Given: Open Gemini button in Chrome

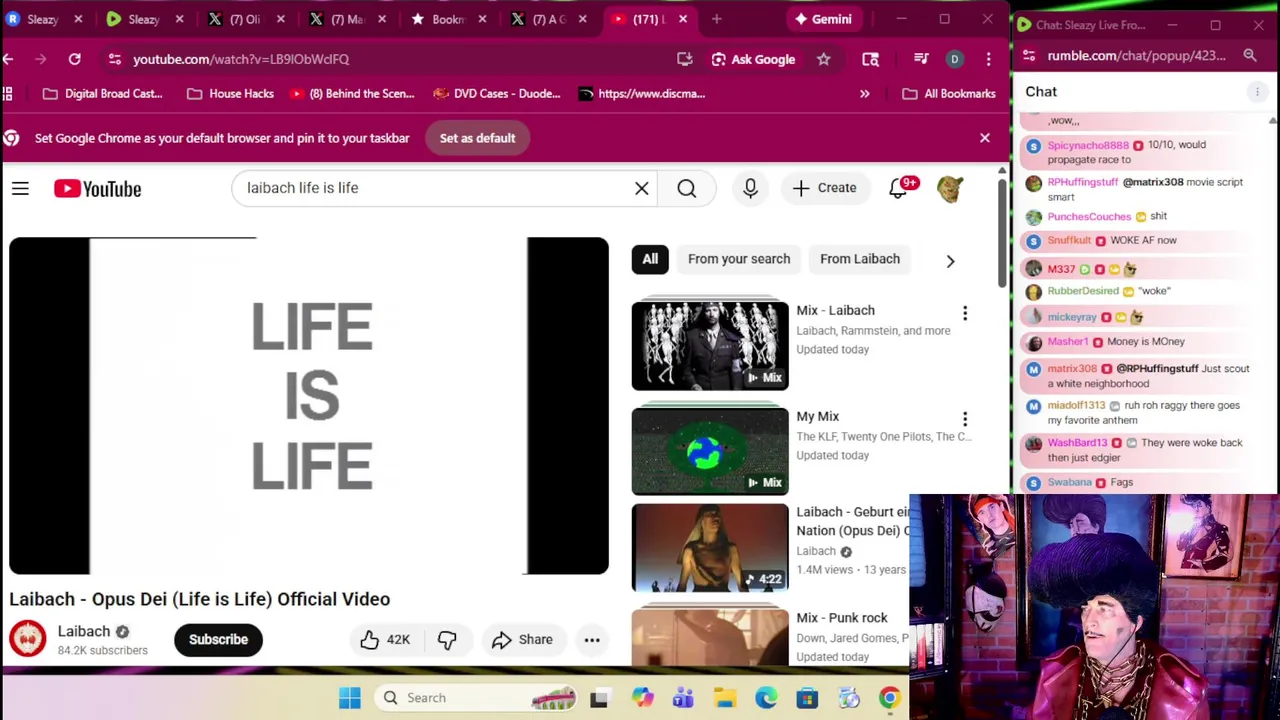Looking at the screenshot, I should point(823,19).
